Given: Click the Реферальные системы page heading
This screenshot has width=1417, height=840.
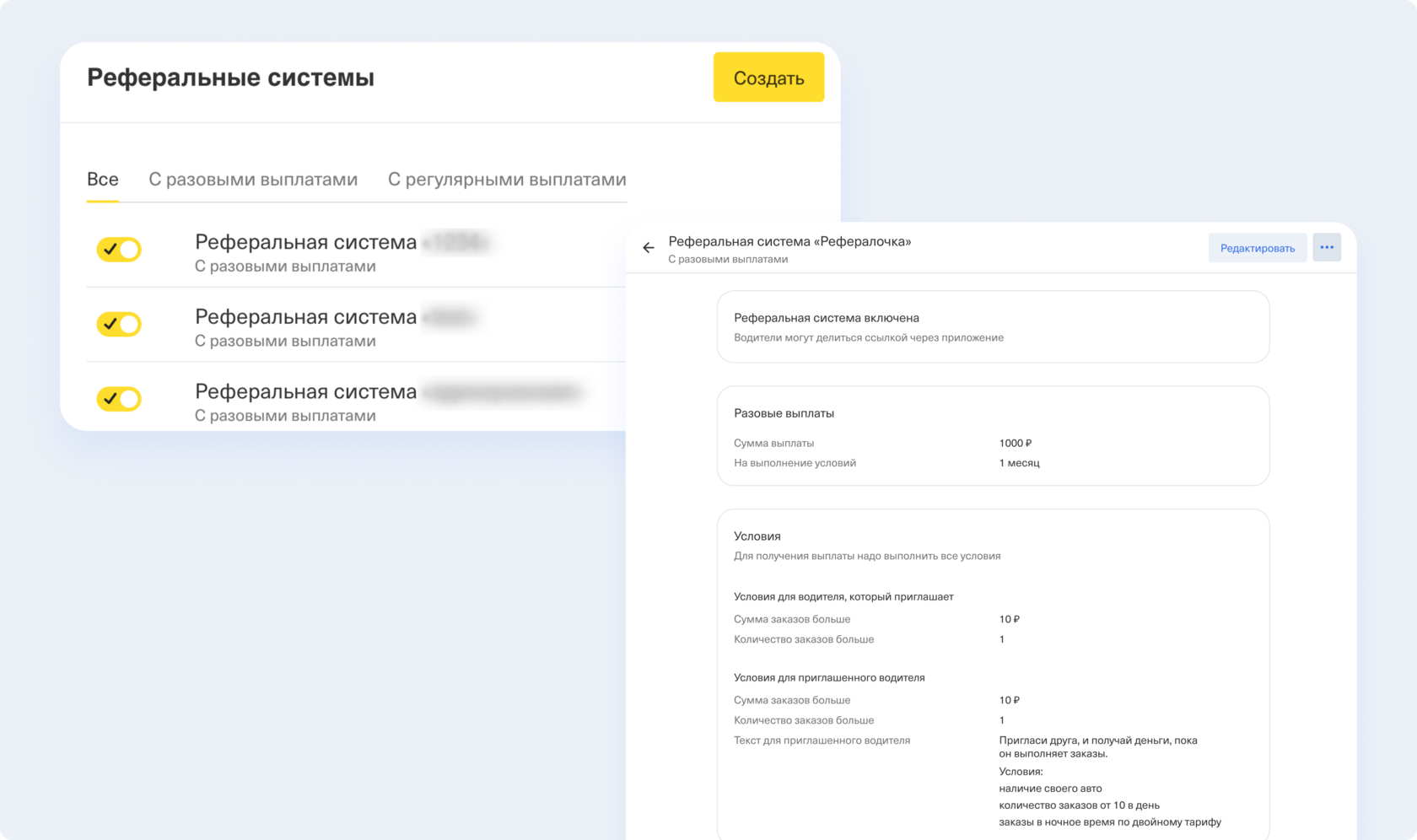Looking at the screenshot, I should [x=230, y=78].
